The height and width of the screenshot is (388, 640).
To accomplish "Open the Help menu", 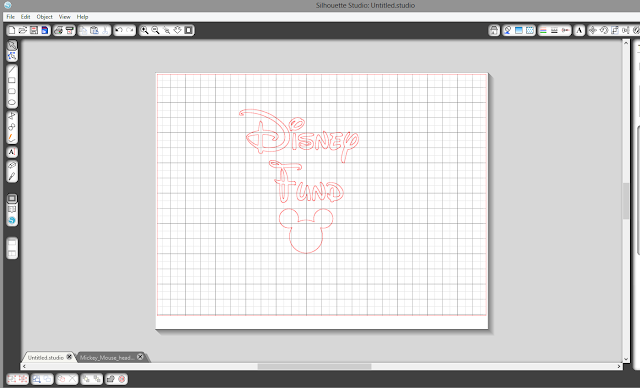I will [82, 17].
